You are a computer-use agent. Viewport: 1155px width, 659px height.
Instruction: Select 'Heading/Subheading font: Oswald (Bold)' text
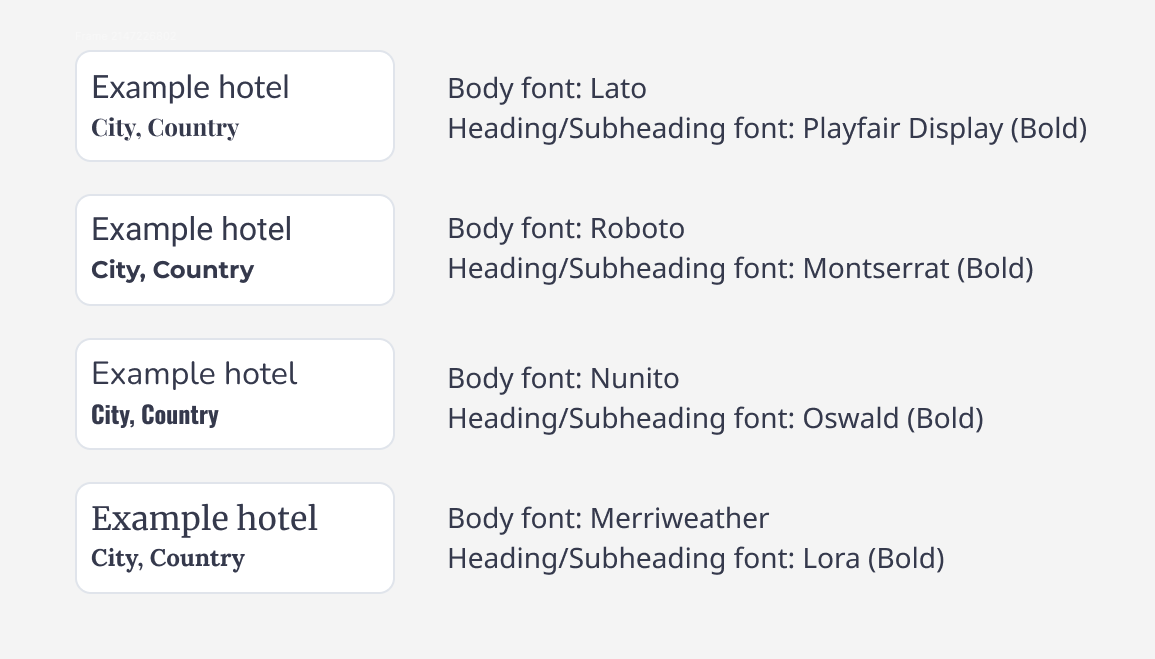click(715, 418)
